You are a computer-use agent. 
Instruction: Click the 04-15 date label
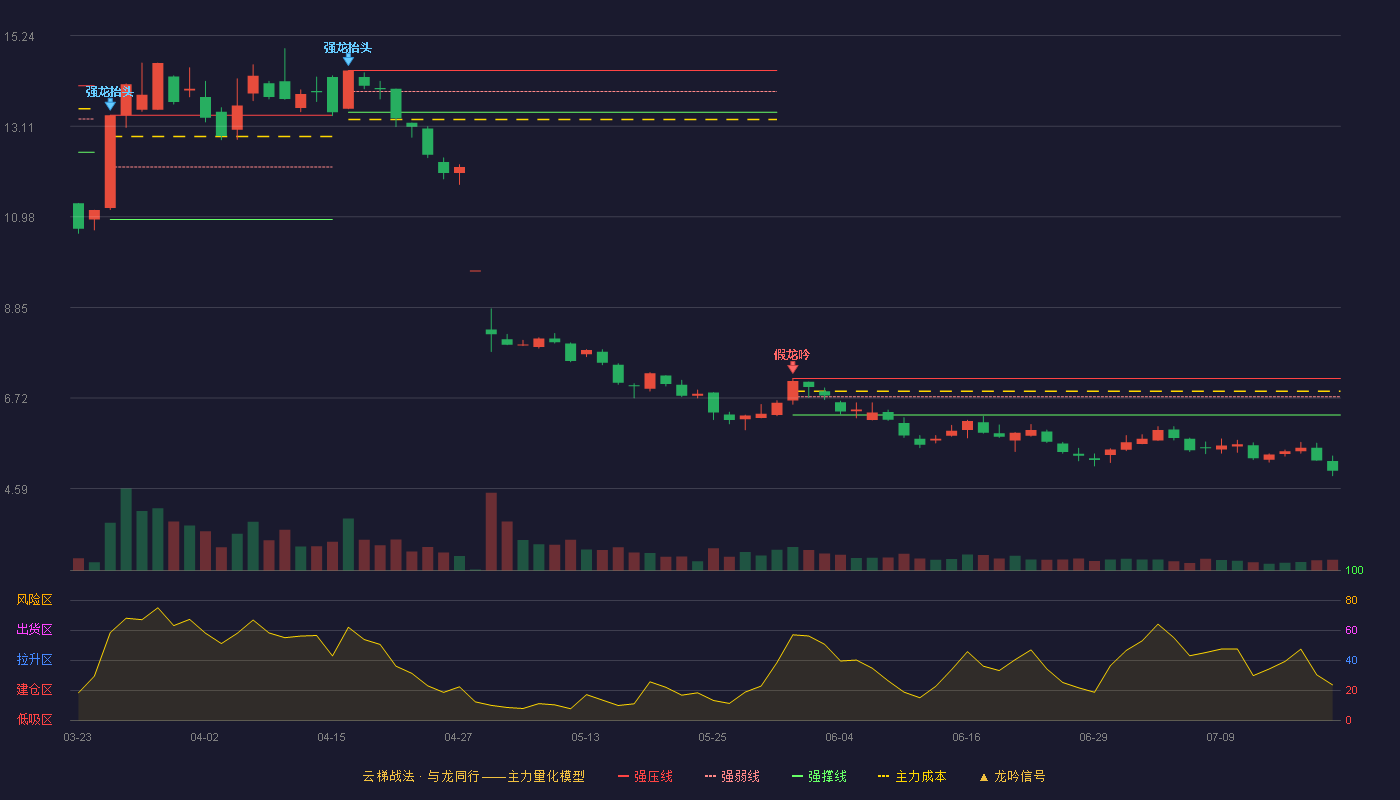331,737
